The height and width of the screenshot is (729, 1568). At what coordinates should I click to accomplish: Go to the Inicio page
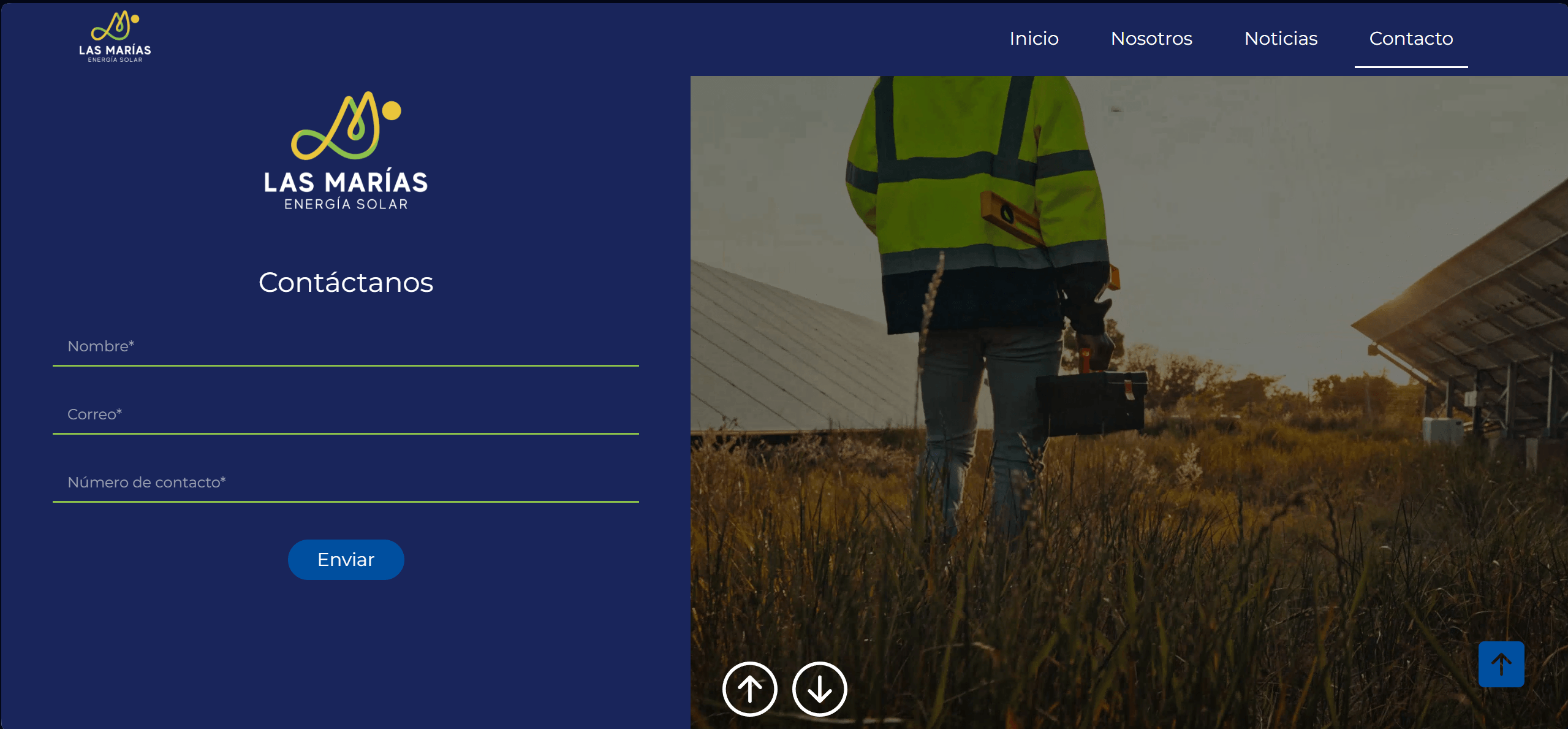tap(1034, 39)
